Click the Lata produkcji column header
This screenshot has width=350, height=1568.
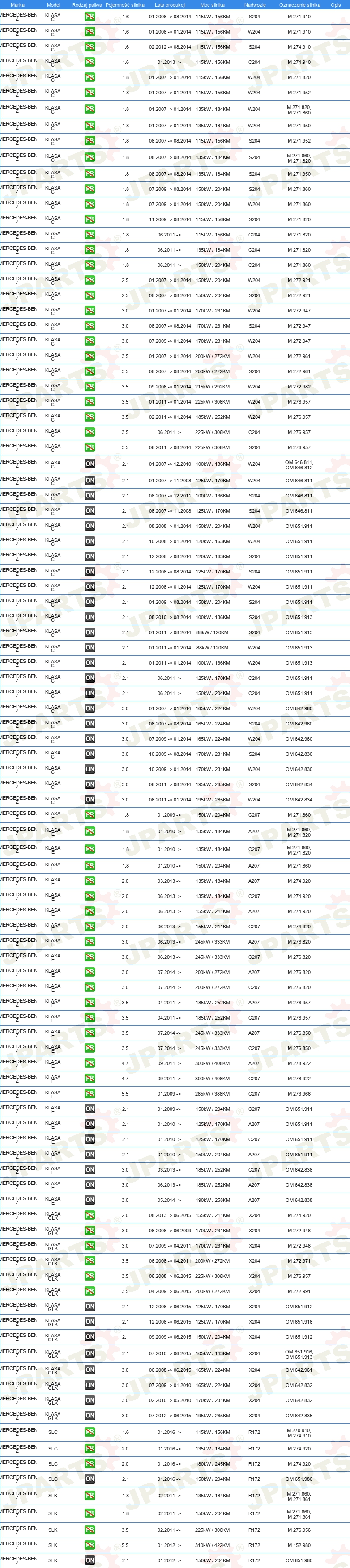pyautogui.click(x=170, y=5)
